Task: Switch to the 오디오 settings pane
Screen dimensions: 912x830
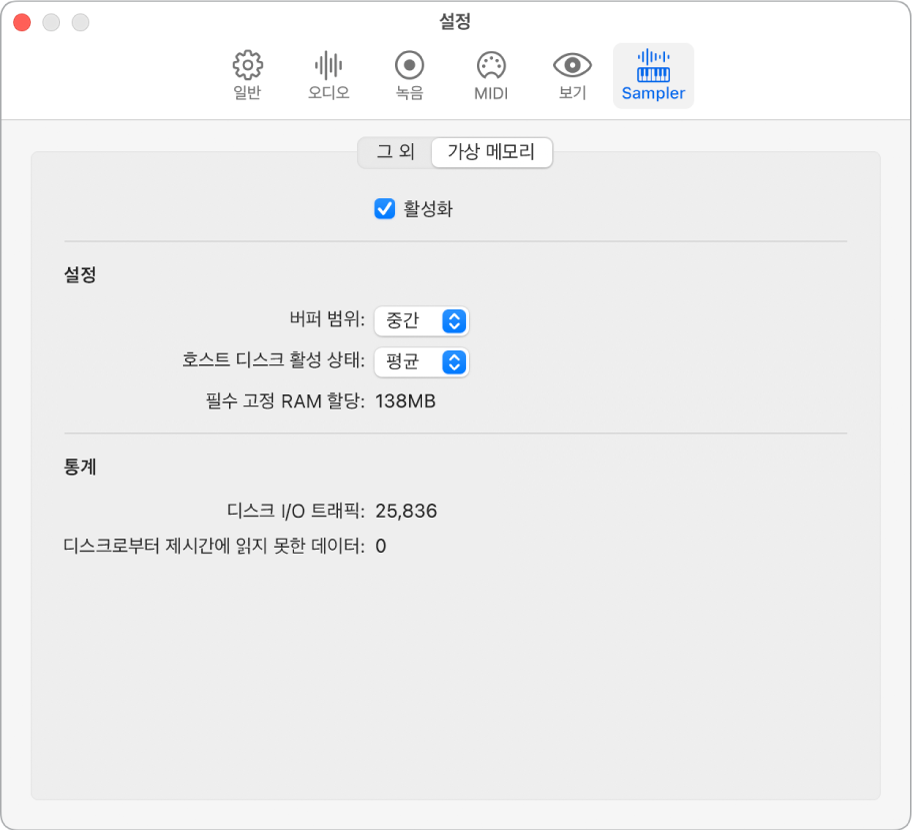Action: click(x=327, y=75)
